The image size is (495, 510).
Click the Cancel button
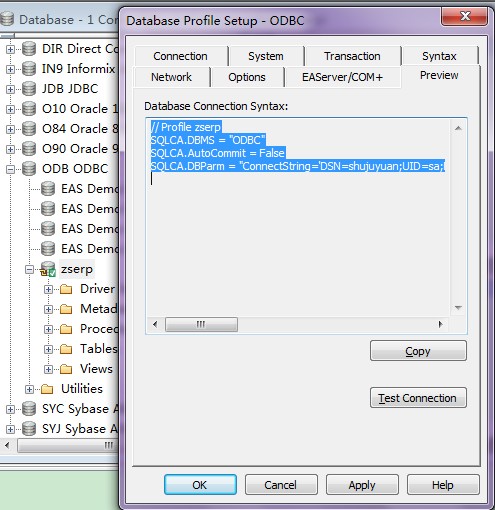[281, 485]
